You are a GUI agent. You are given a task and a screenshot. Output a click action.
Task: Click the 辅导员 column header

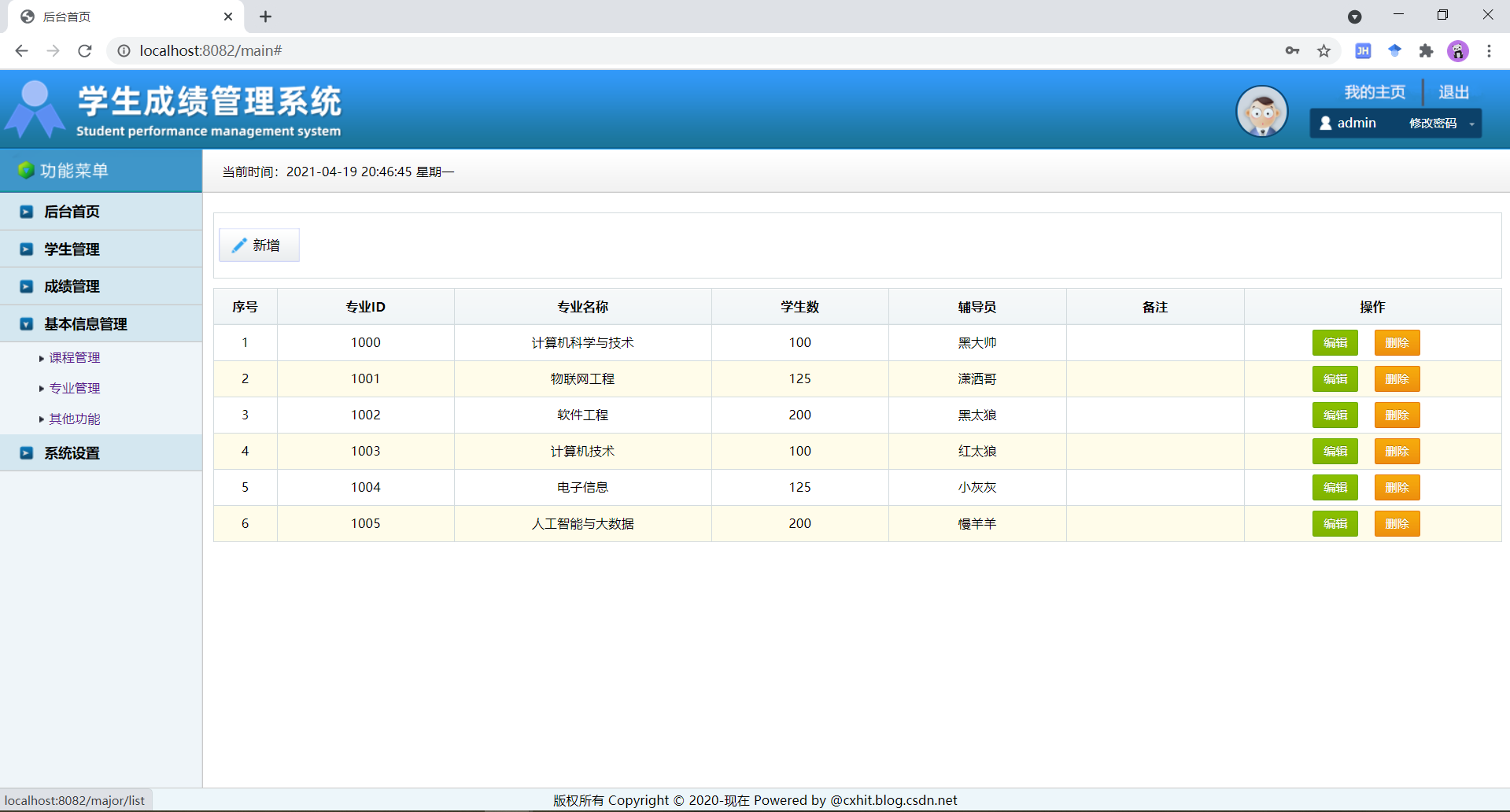tap(977, 307)
